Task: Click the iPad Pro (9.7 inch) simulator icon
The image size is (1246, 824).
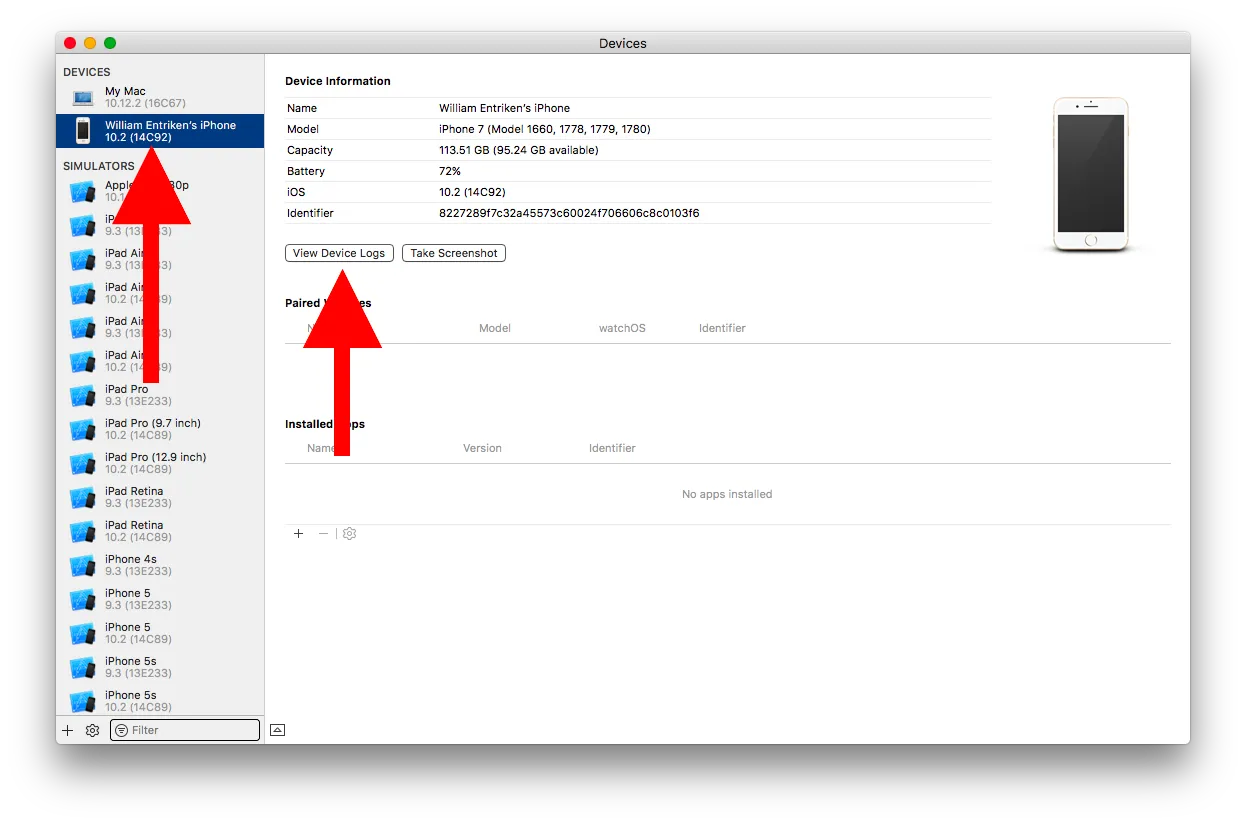Action: coord(82,430)
